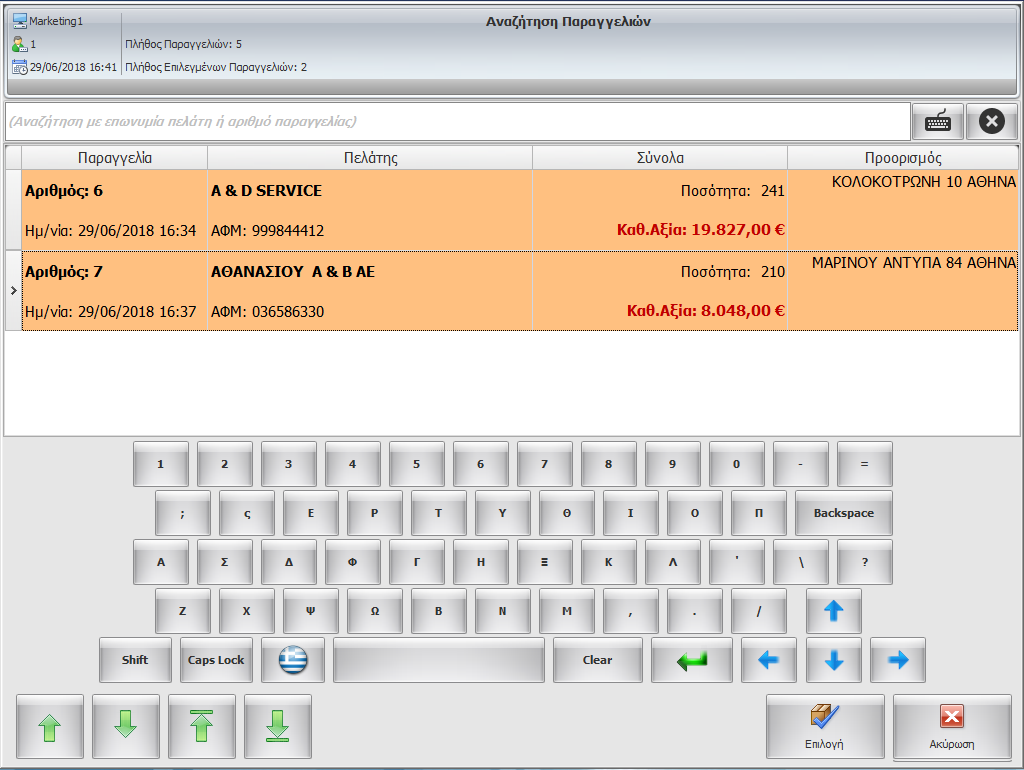Screen dimensions: 1024x770
Task: Confirm with the Επιλογή button
Action: point(825,727)
